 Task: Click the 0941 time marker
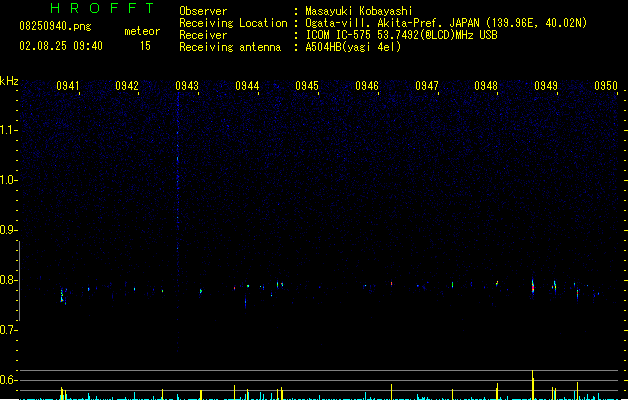(67, 86)
